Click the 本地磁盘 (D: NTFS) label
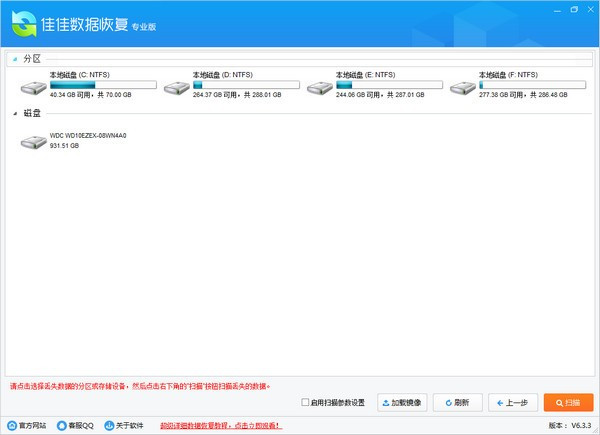The image size is (600, 435). click(x=223, y=75)
